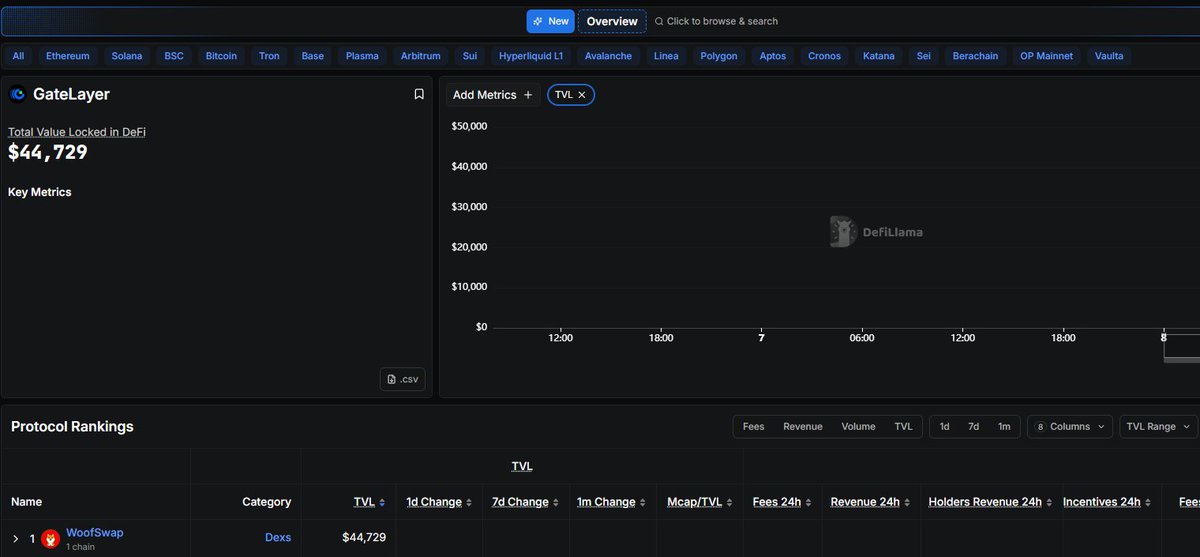The height and width of the screenshot is (557, 1200).
Task: Click the $44,729 TVL cell for WoofSwap
Action: tap(364, 538)
